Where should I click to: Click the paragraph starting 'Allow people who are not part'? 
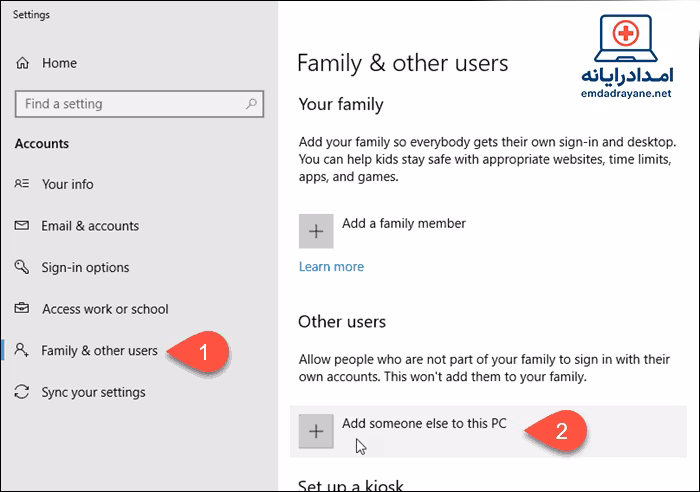[x=484, y=368]
